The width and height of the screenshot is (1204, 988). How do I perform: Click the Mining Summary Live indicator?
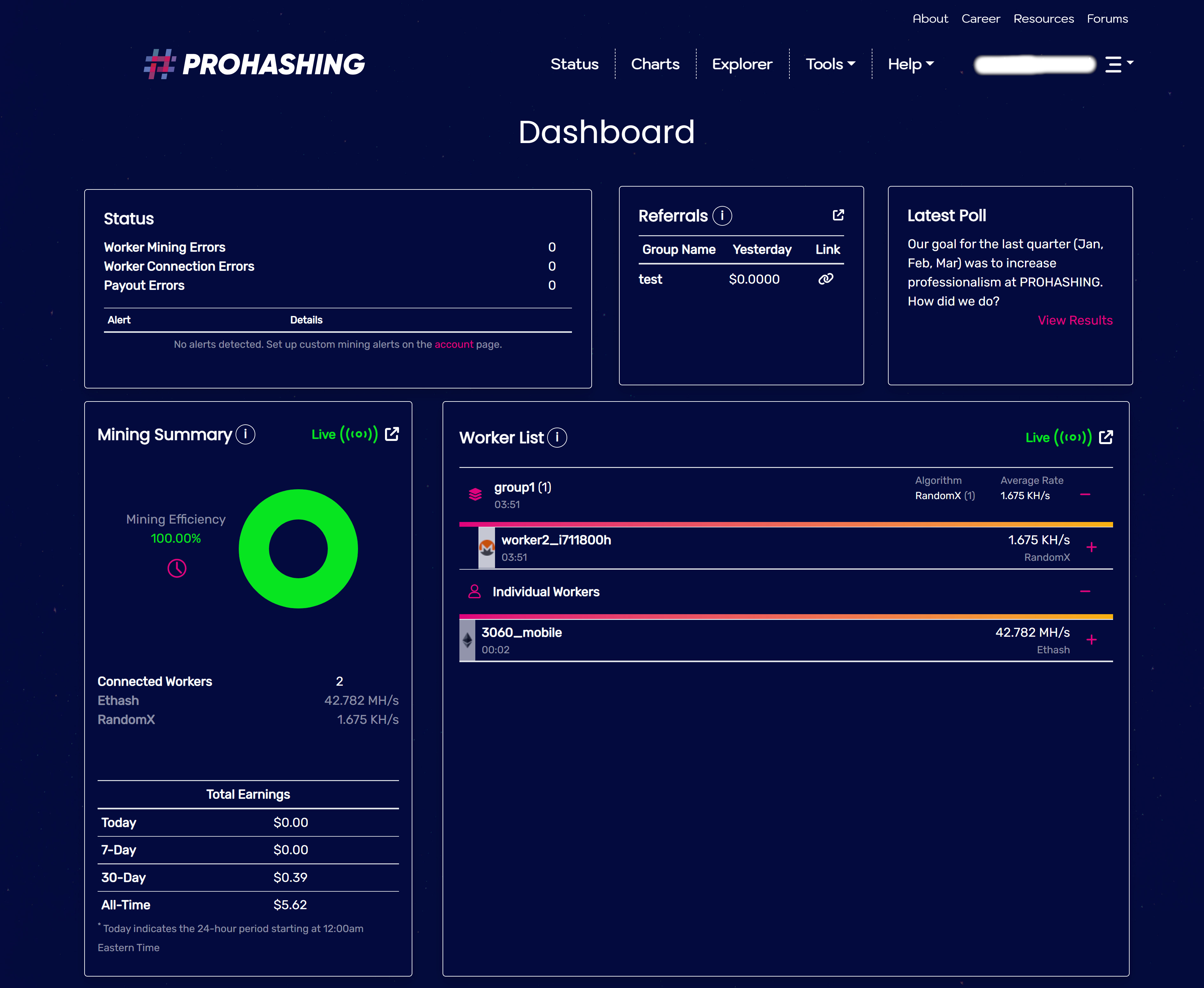pos(344,434)
